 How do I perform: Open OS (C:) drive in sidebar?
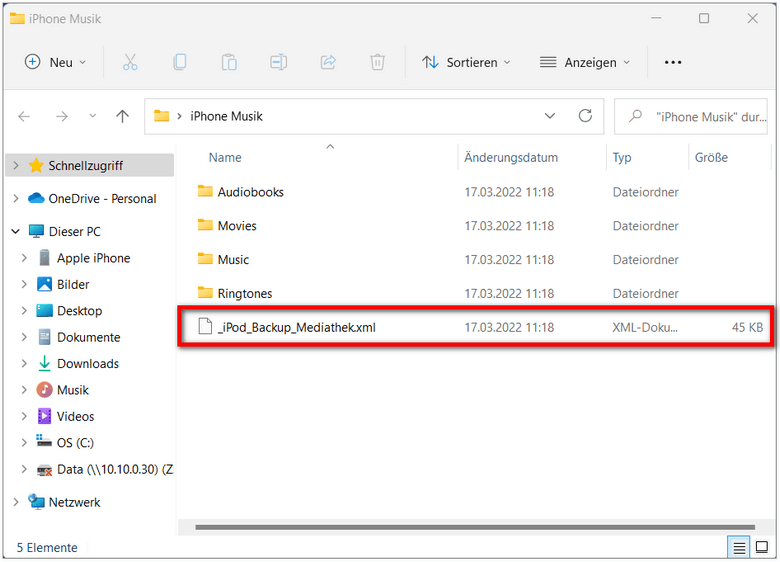(x=75, y=443)
